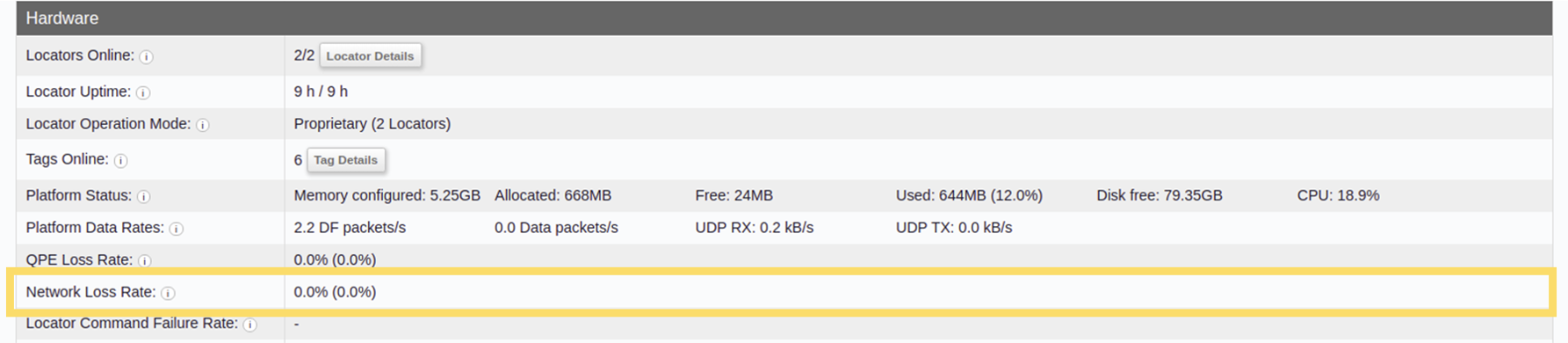Click info icon for Platform Data Rates
1568x343 pixels.
[x=177, y=229]
